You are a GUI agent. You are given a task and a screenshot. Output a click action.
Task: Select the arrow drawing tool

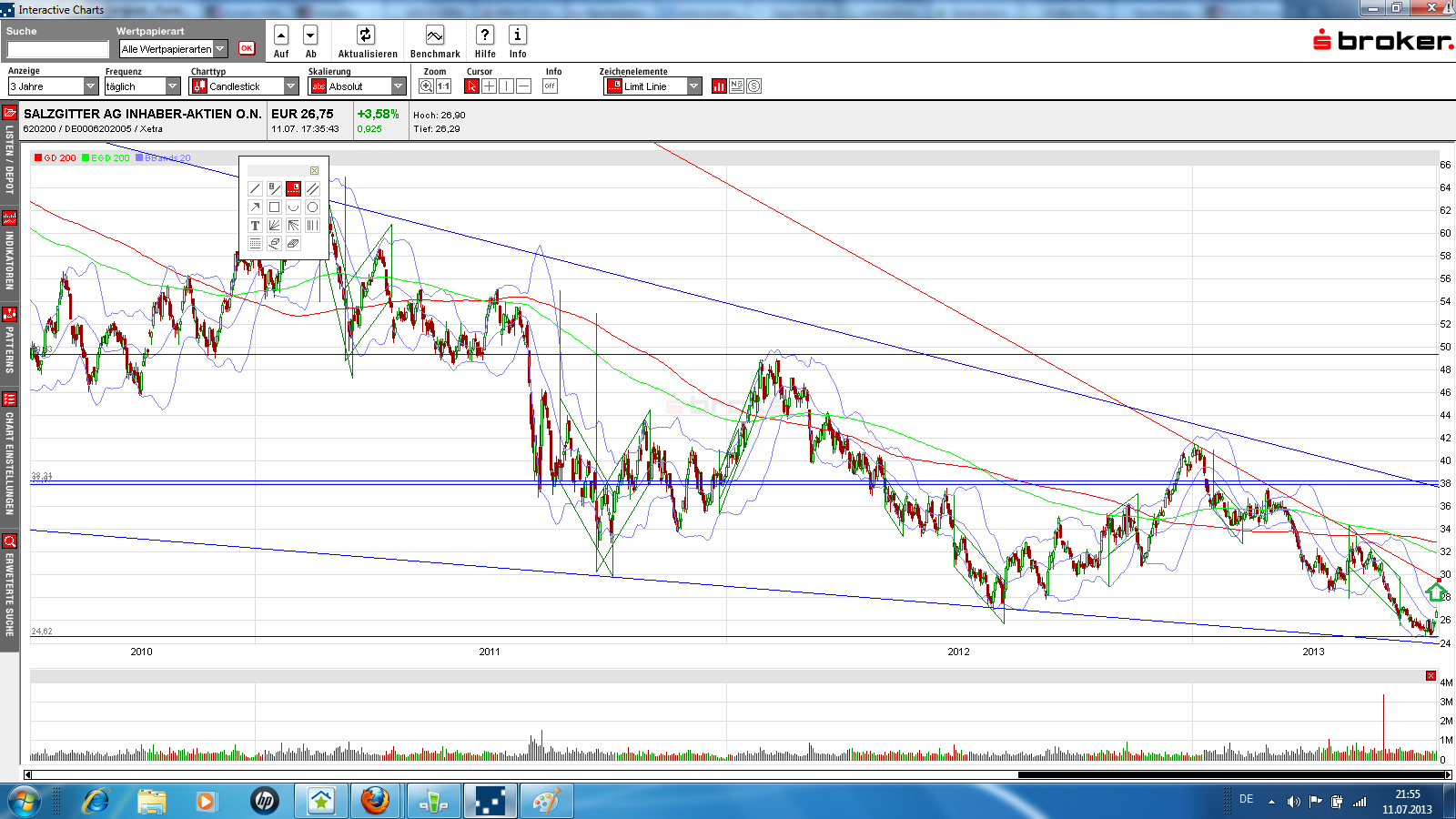[x=255, y=207]
